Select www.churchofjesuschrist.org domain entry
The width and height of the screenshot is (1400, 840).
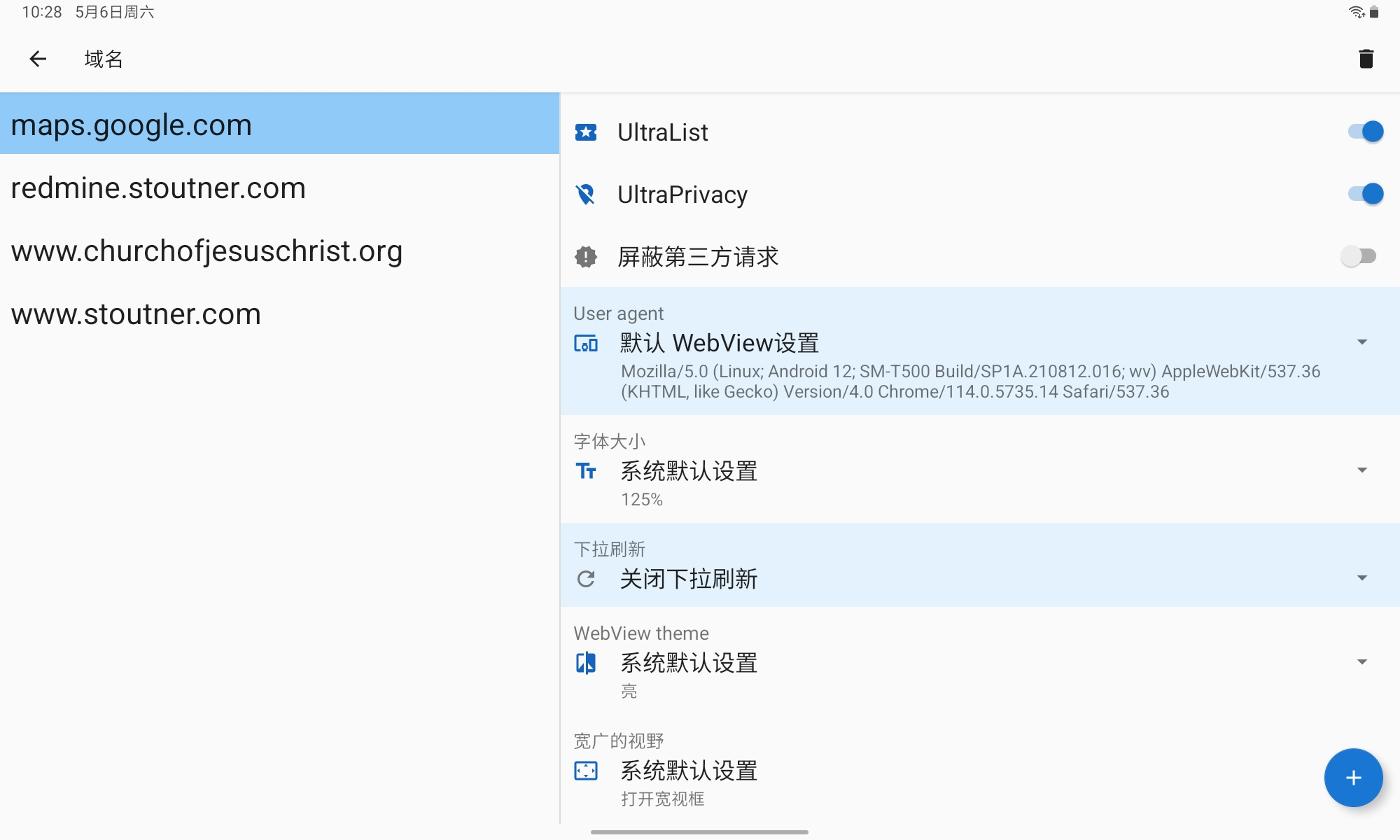[x=207, y=251]
